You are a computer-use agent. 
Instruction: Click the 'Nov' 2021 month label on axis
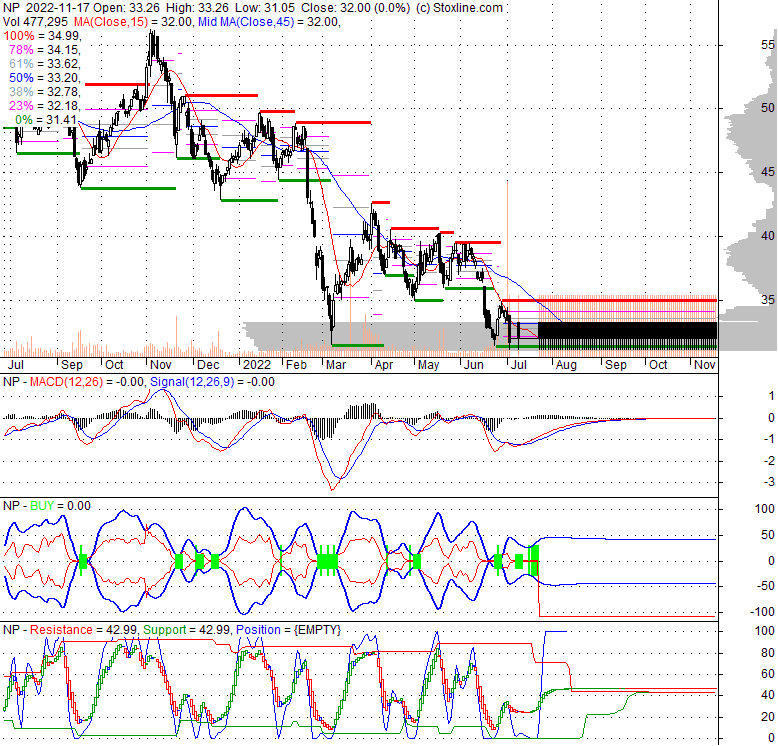pyautogui.click(x=161, y=365)
